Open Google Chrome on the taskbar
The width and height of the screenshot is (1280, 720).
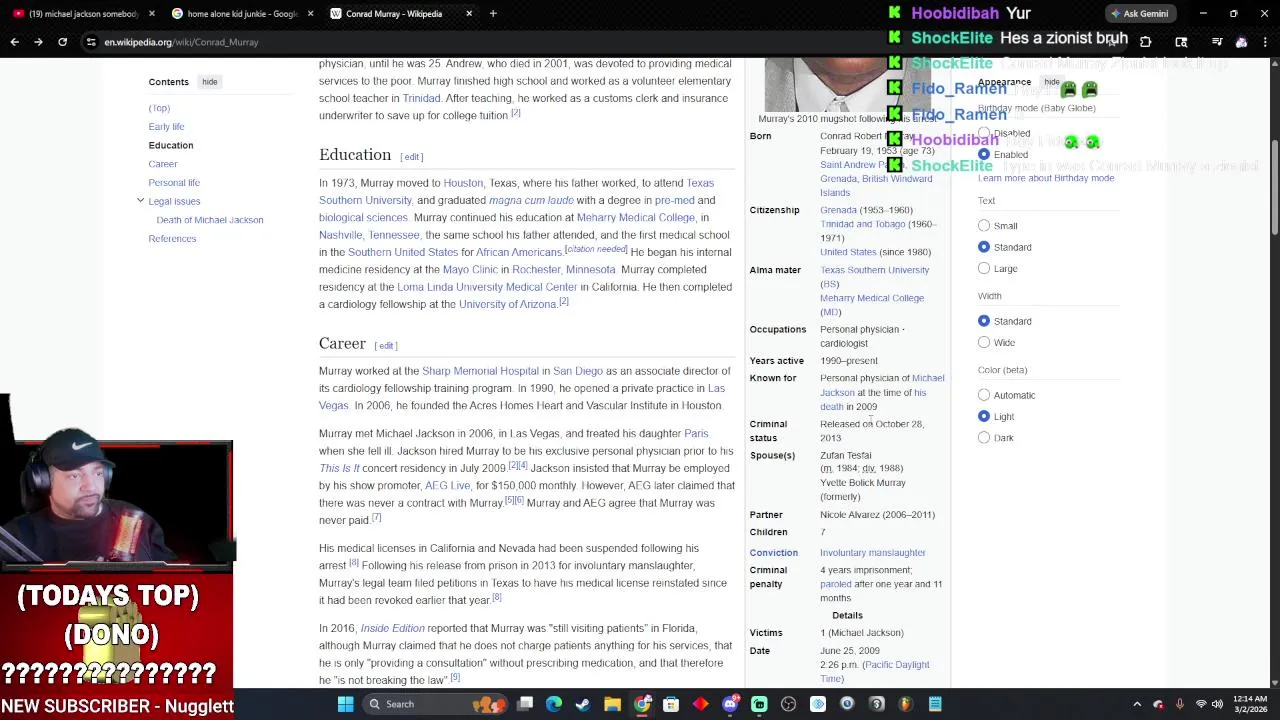tap(642, 704)
